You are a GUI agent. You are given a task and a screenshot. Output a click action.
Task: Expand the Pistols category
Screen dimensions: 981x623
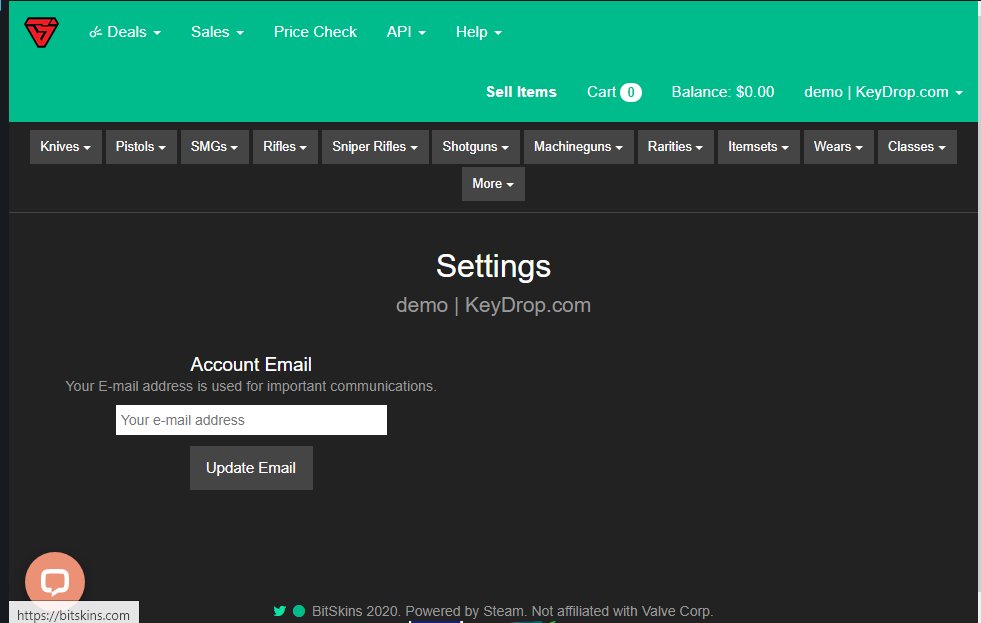pyautogui.click(x=141, y=147)
